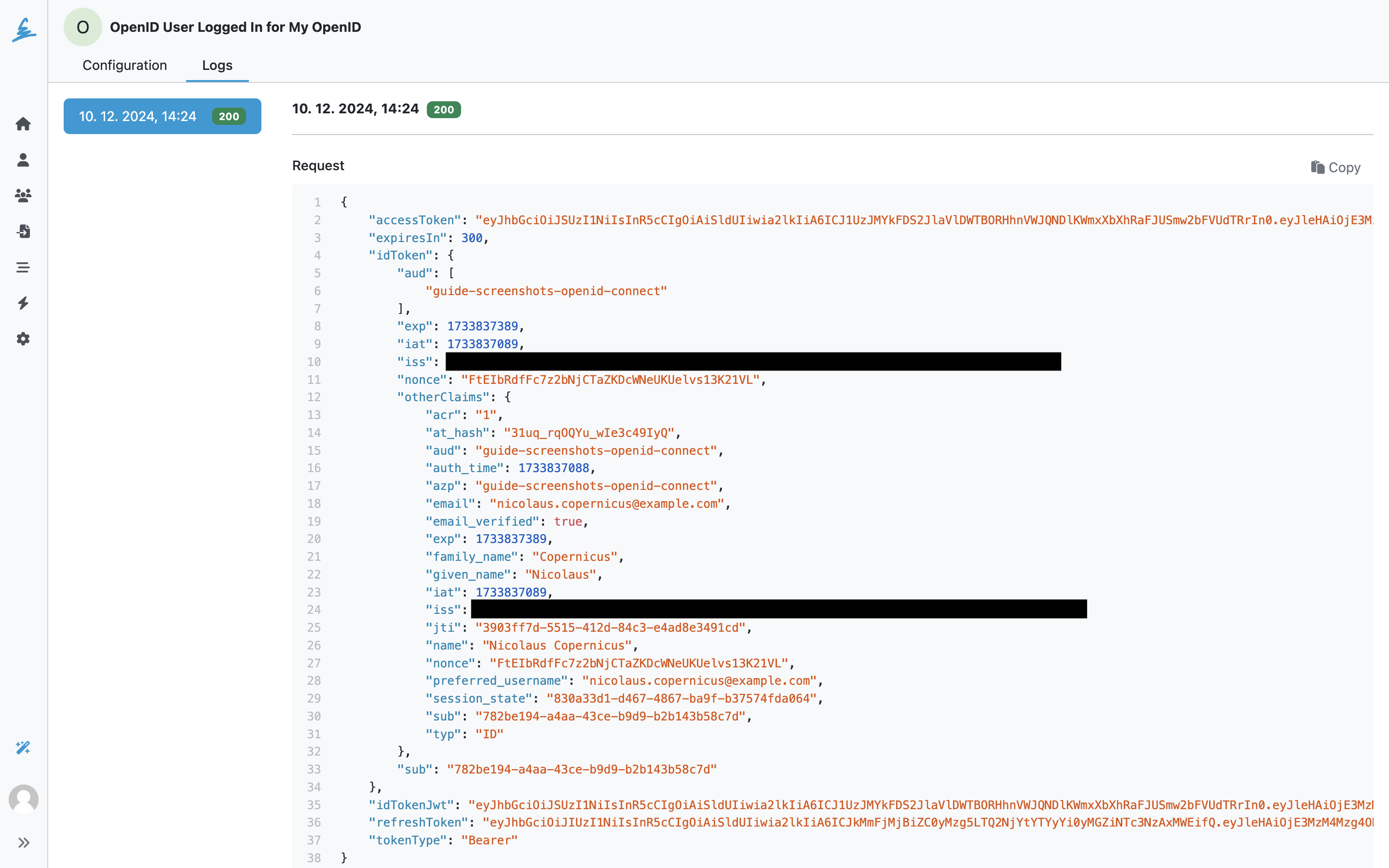Image resolution: width=1389 pixels, height=868 pixels.
Task: Click the given_name value "Nicolaus"
Action: (x=560, y=575)
